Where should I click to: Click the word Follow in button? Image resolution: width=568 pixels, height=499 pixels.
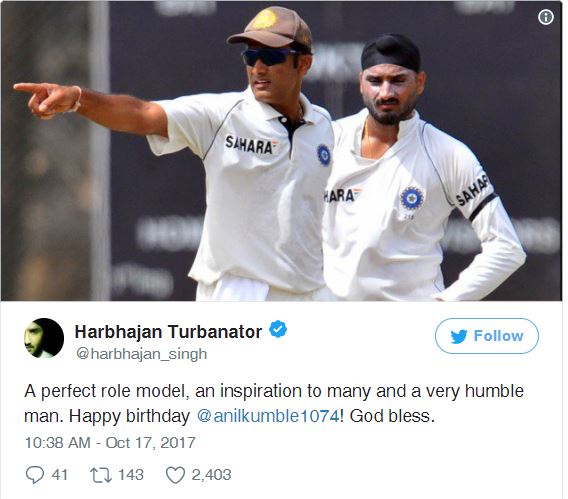click(498, 336)
